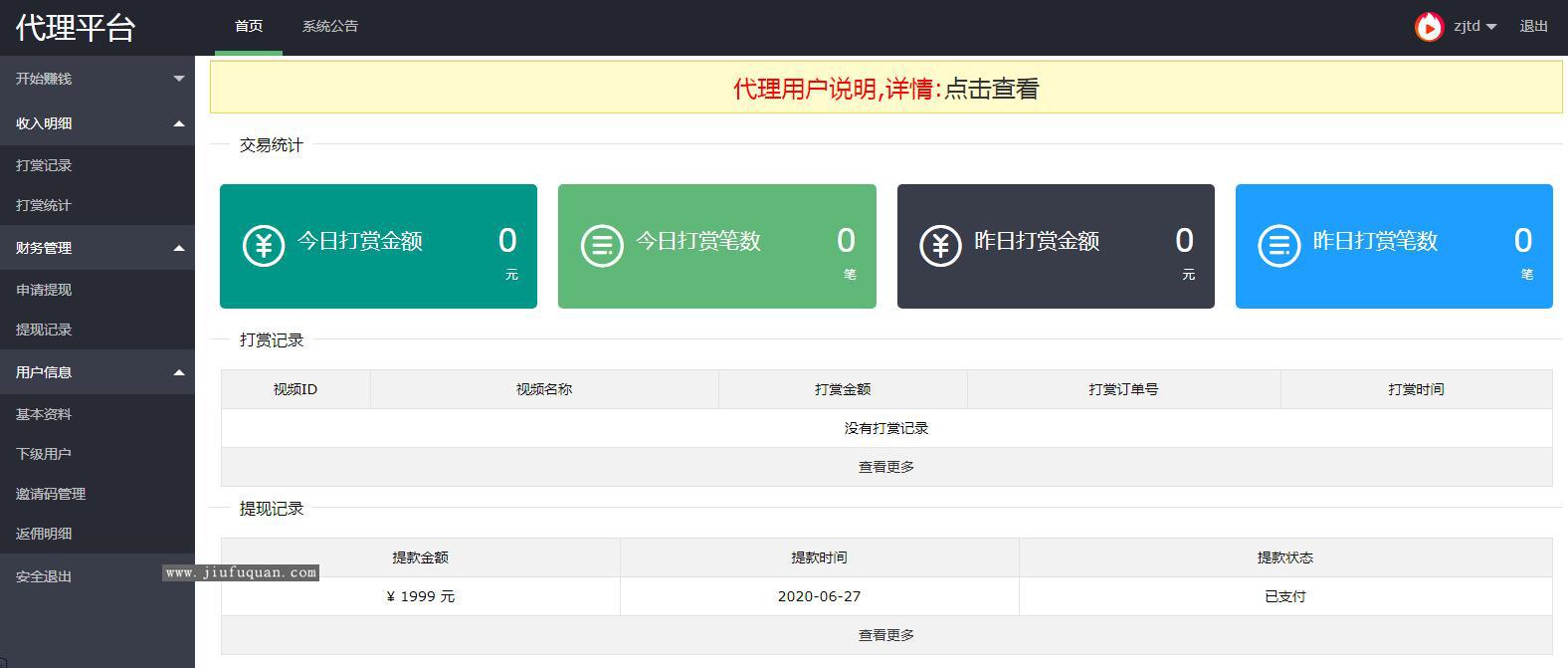Expand the 开始赚钱 sidebar section
Screen dimensions: 1568x668
pyautogui.click(x=98, y=79)
